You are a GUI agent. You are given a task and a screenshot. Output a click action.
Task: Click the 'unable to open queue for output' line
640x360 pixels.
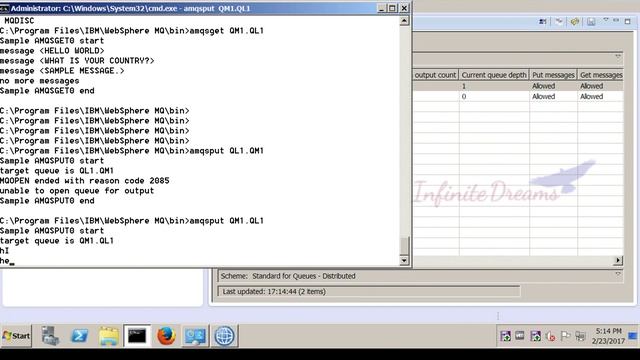click(x=77, y=191)
